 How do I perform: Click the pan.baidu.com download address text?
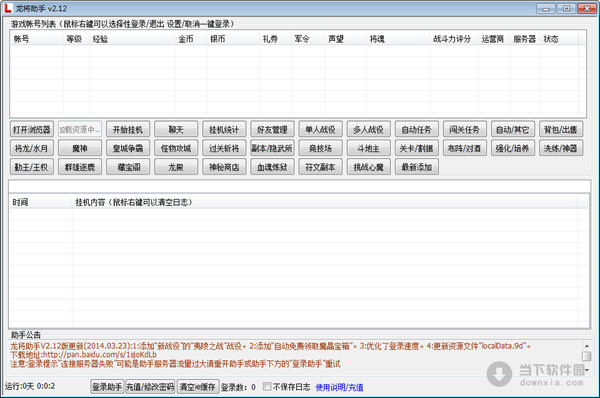point(83,355)
